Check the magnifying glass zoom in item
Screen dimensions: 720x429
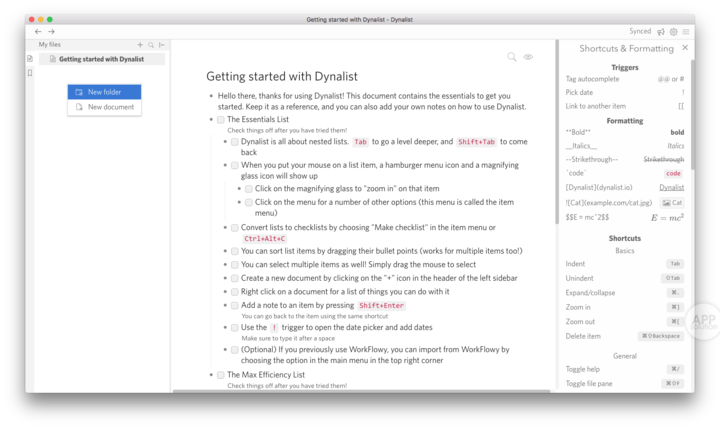point(248,189)
